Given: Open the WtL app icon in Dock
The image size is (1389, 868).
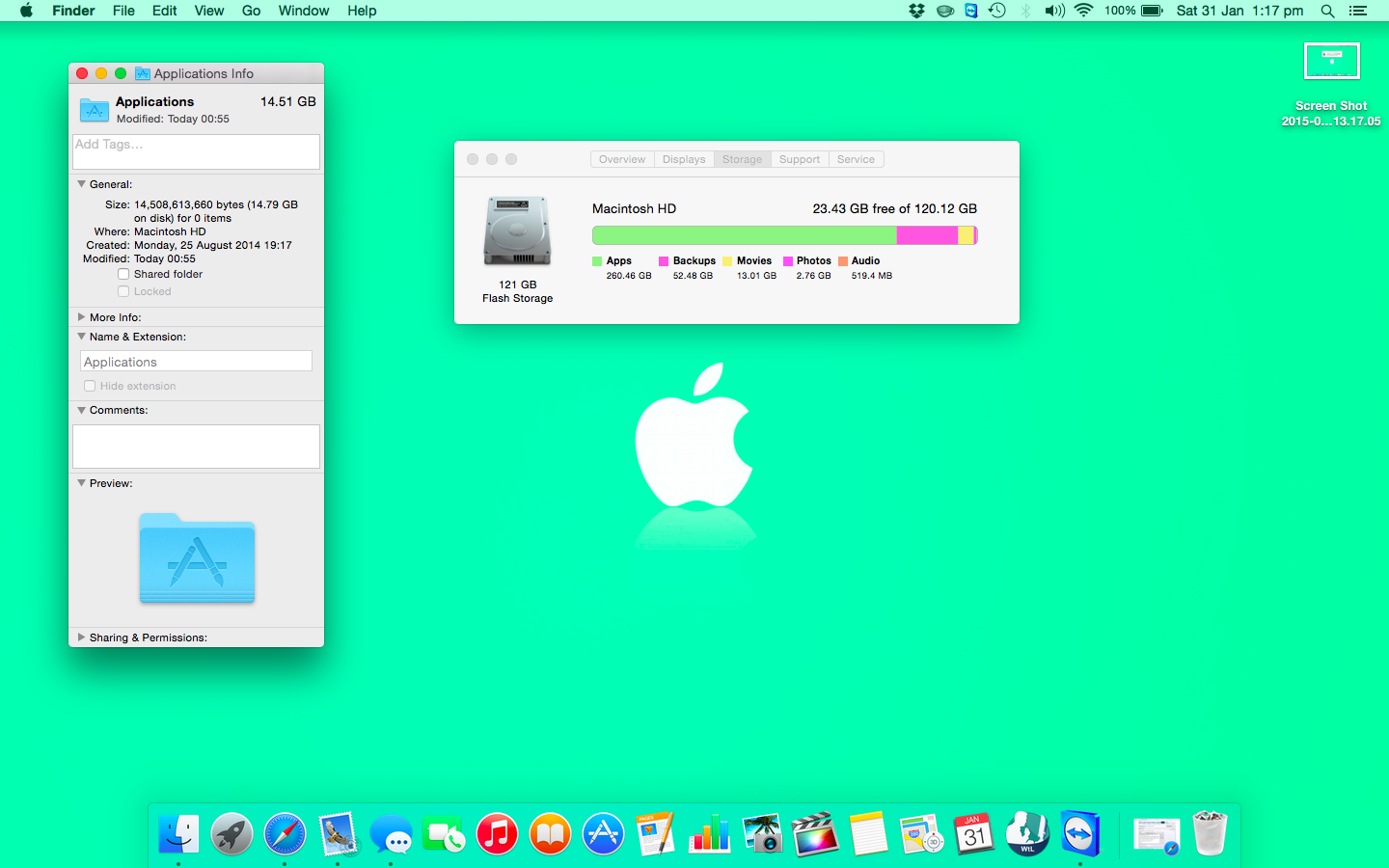Looking at the screenshot, I should 1028,834.
